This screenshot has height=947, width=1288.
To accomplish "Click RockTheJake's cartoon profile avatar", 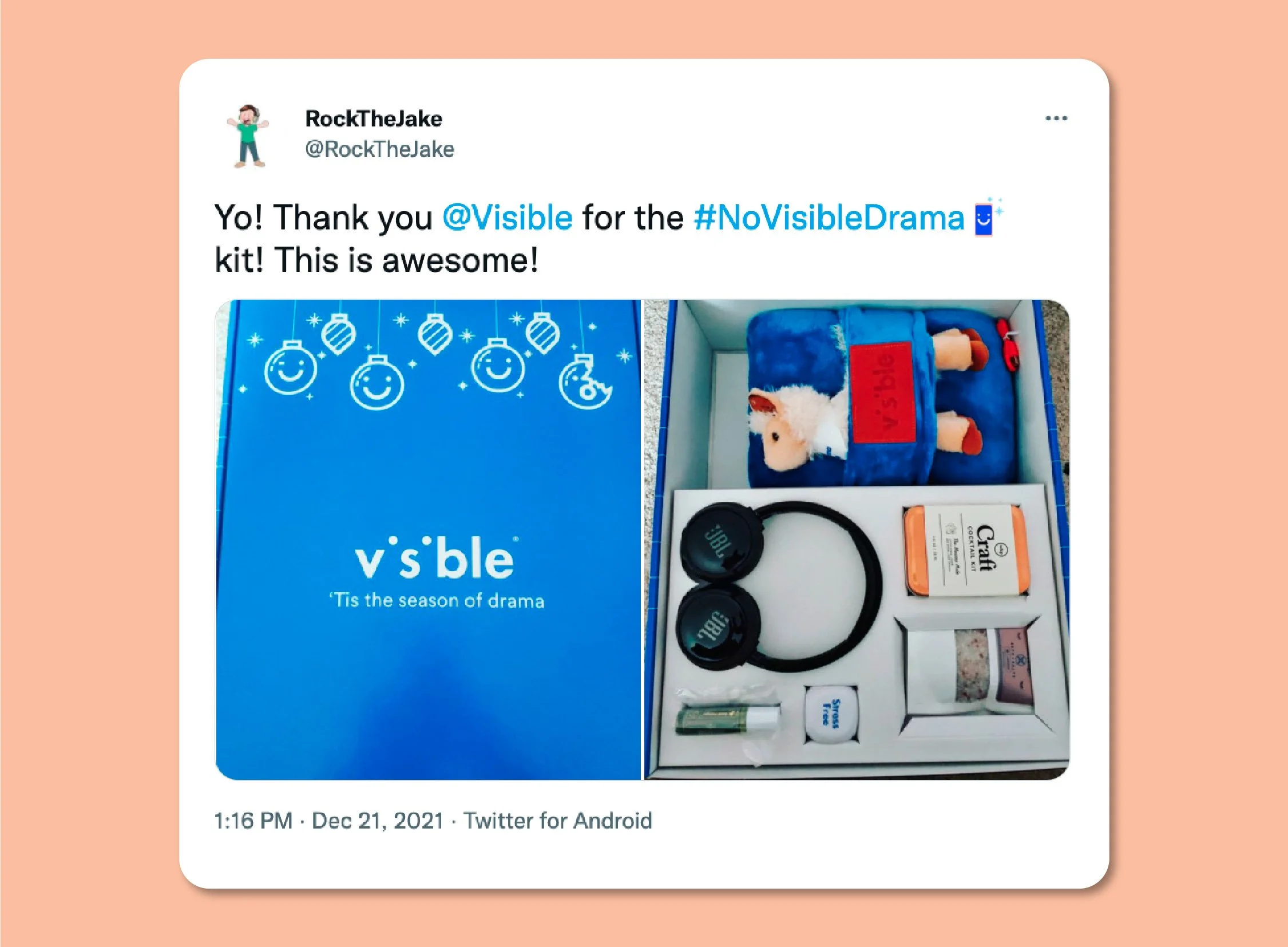I will tap(248, 135).
